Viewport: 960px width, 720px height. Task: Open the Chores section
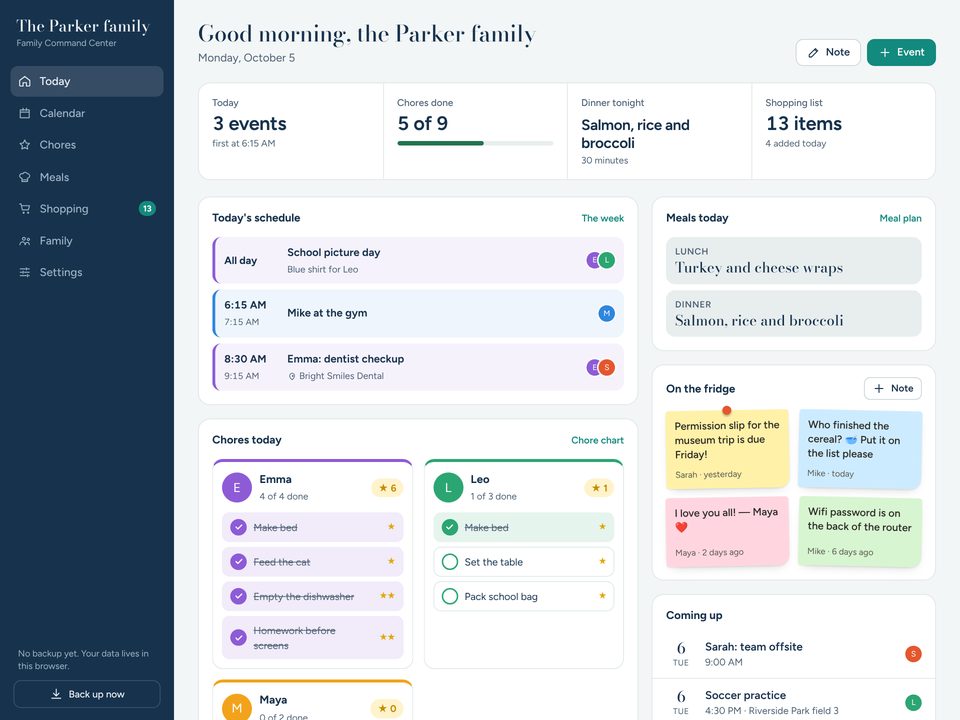click(x=87, y=145)
